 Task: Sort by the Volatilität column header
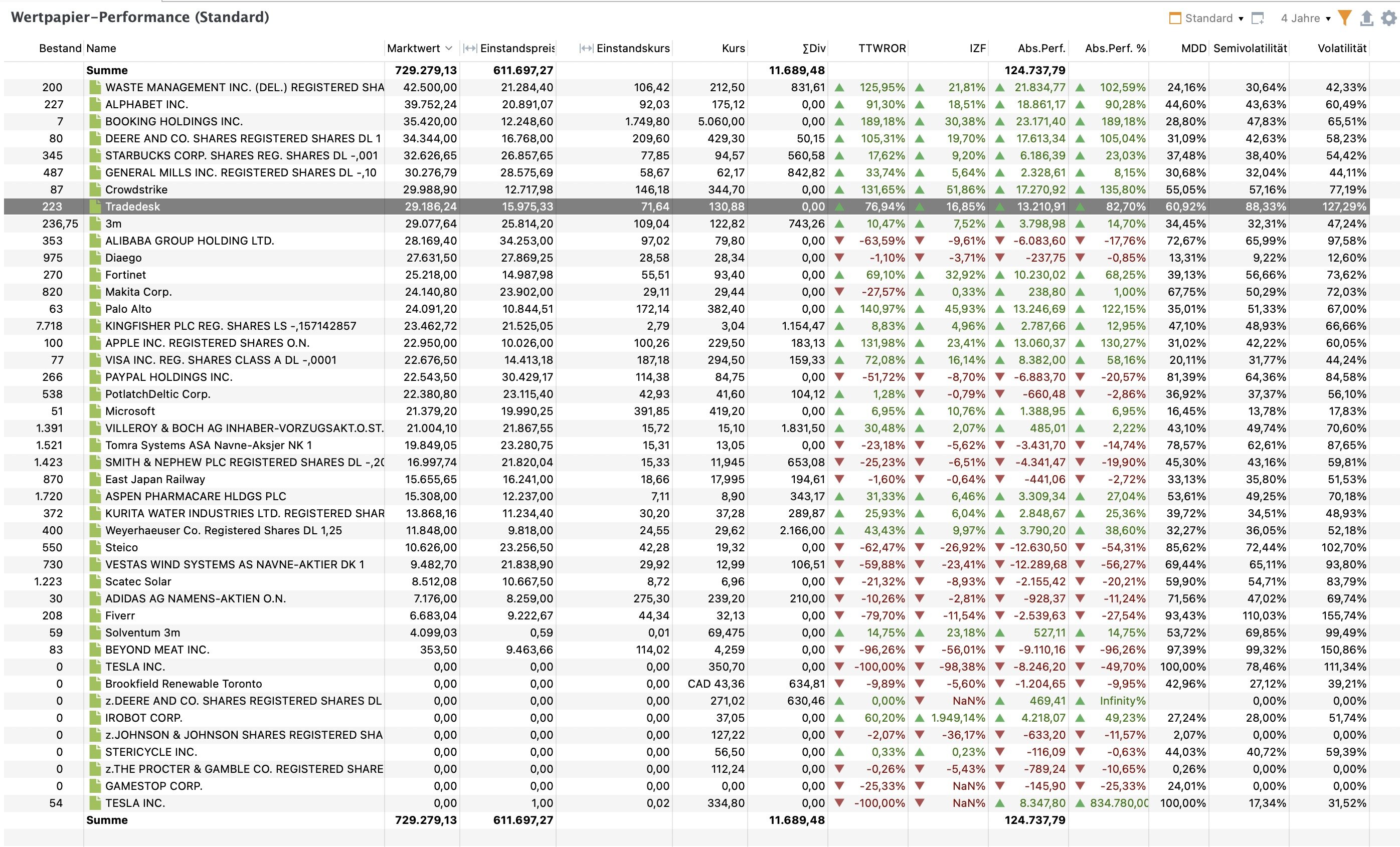(x=1341, y=48)
